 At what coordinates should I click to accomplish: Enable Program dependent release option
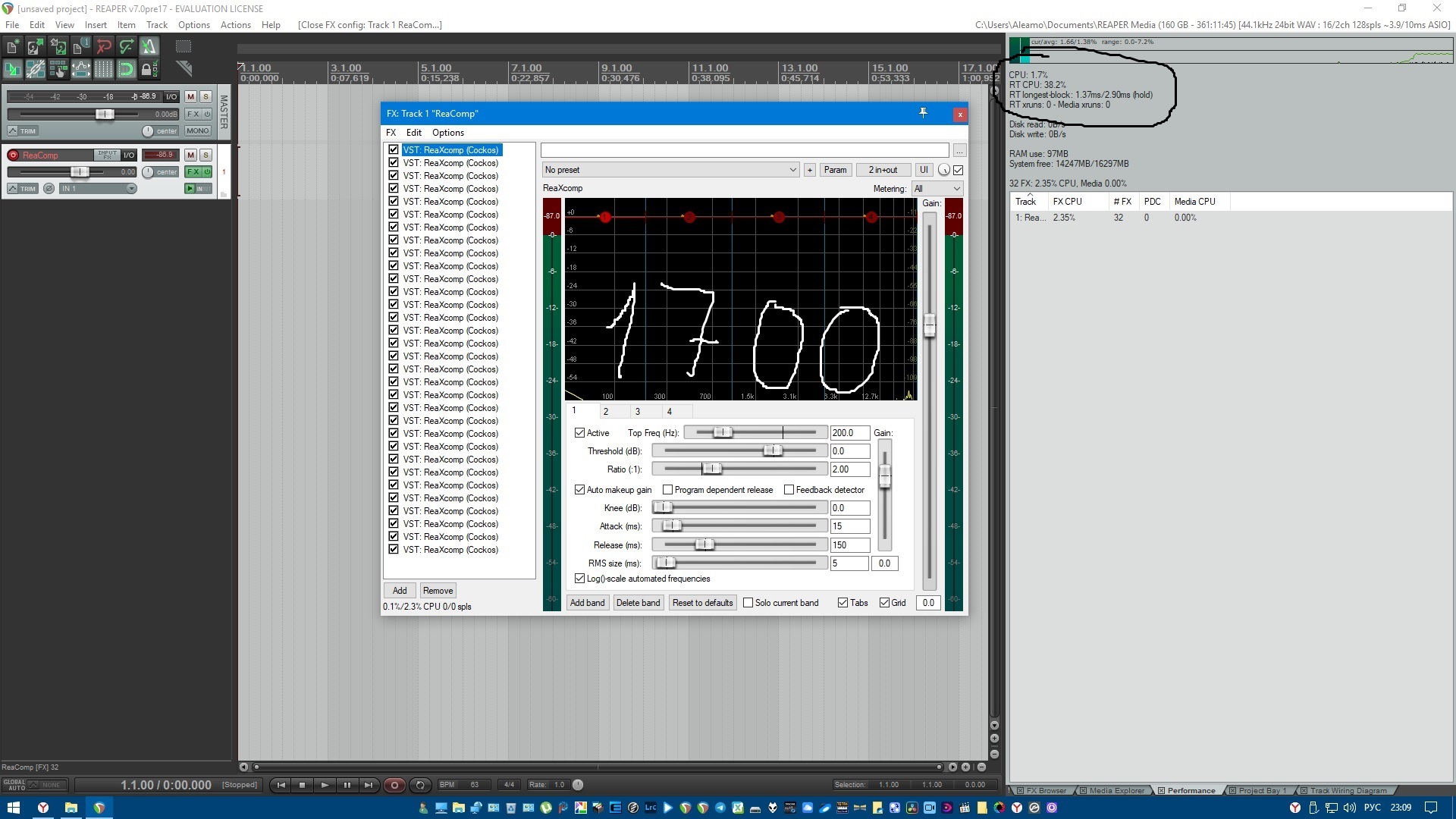(x=668, y=490)
